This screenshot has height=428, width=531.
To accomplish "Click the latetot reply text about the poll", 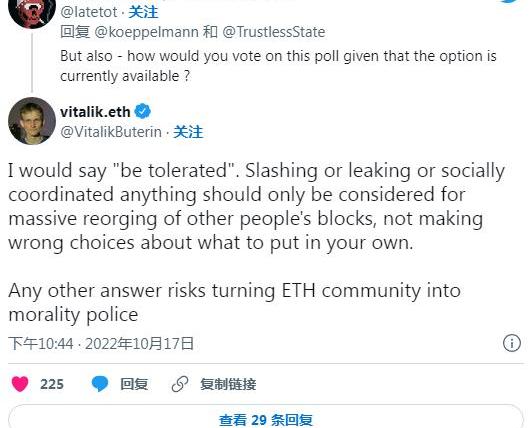I will [278, 66].
